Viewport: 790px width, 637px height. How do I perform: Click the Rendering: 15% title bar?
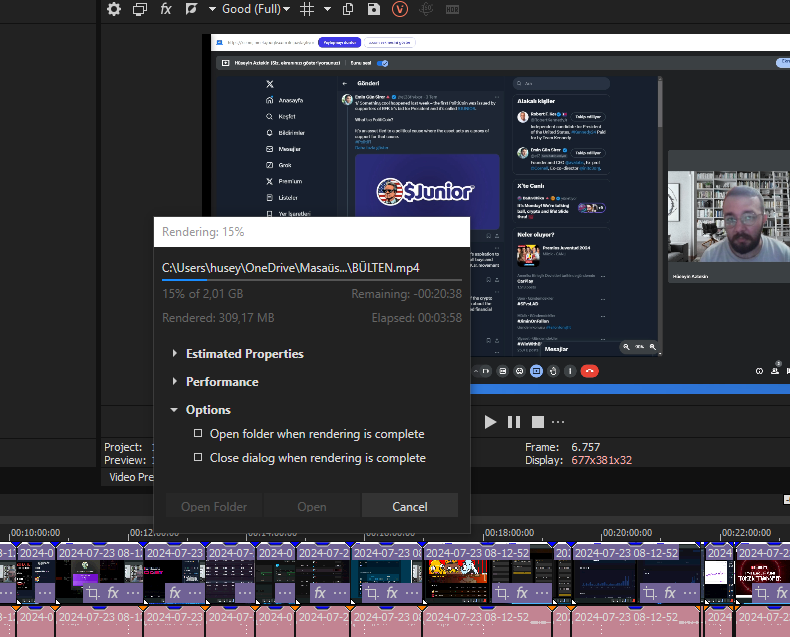pos(312,232)
